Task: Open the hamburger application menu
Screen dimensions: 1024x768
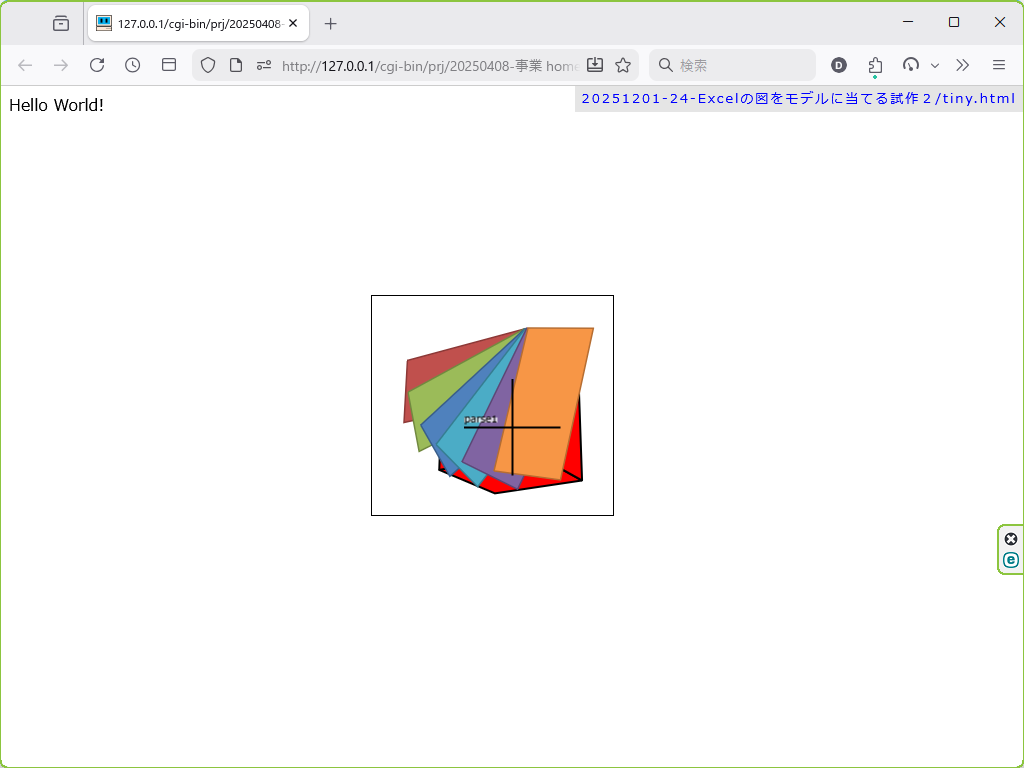Action: [998, 65]
